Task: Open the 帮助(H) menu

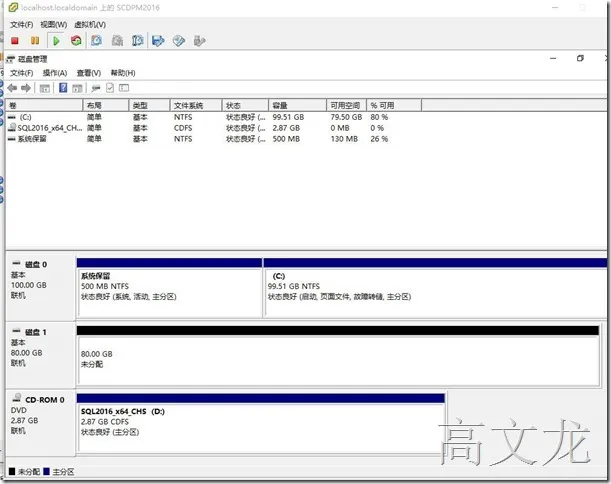Action: pos(123,73)
